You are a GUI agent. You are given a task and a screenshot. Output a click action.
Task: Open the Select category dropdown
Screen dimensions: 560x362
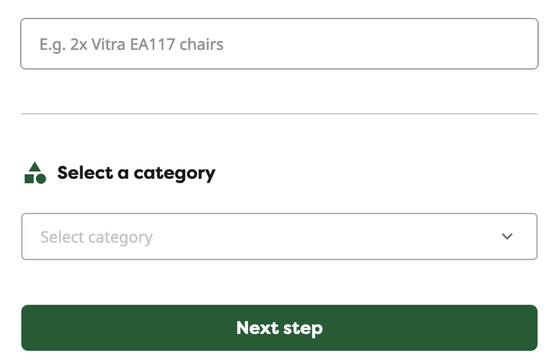pos(279,236)
